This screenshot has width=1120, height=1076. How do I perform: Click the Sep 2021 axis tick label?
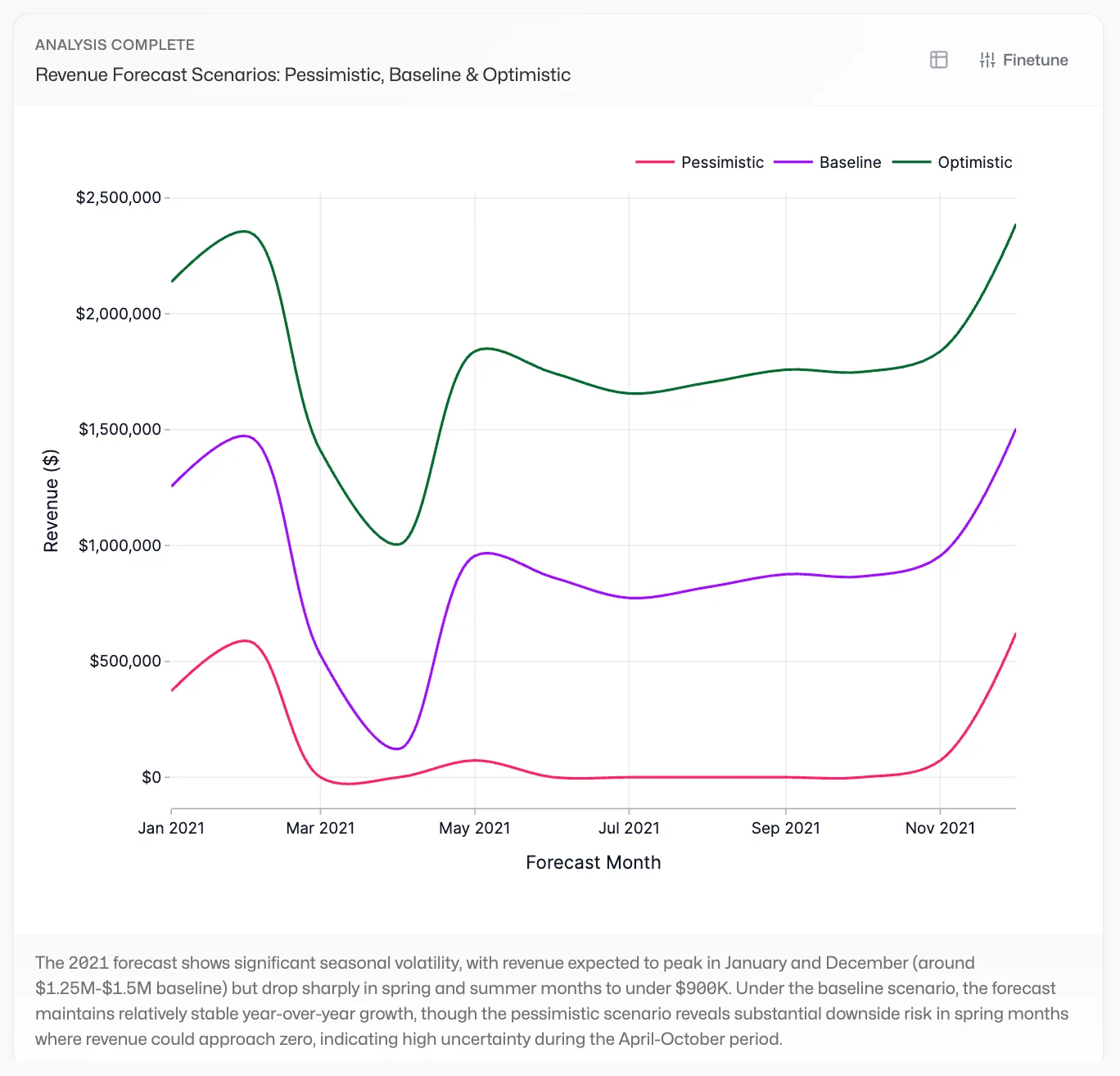(x=785, y=828)
